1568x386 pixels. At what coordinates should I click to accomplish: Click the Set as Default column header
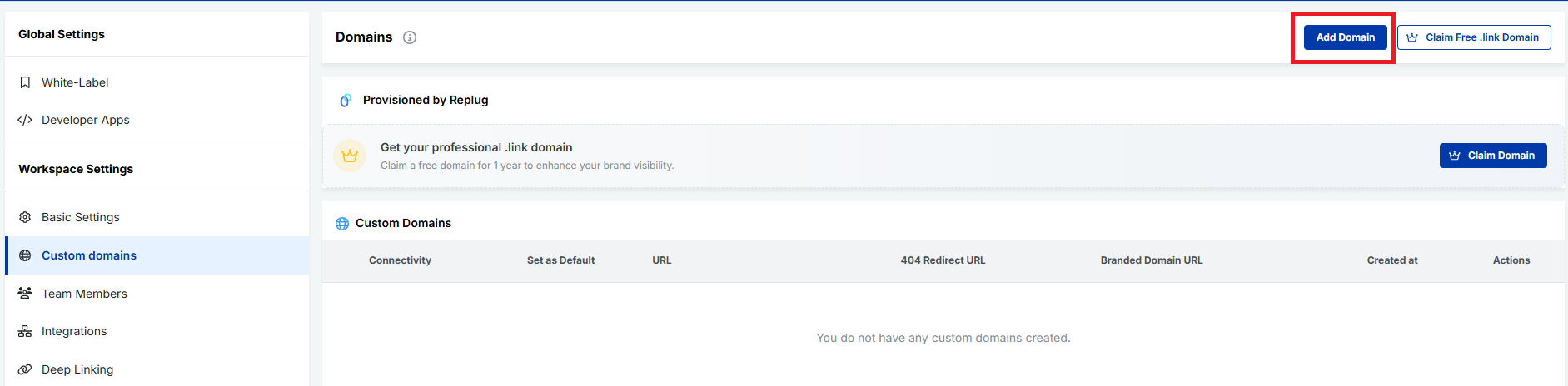tap(560, 260)
